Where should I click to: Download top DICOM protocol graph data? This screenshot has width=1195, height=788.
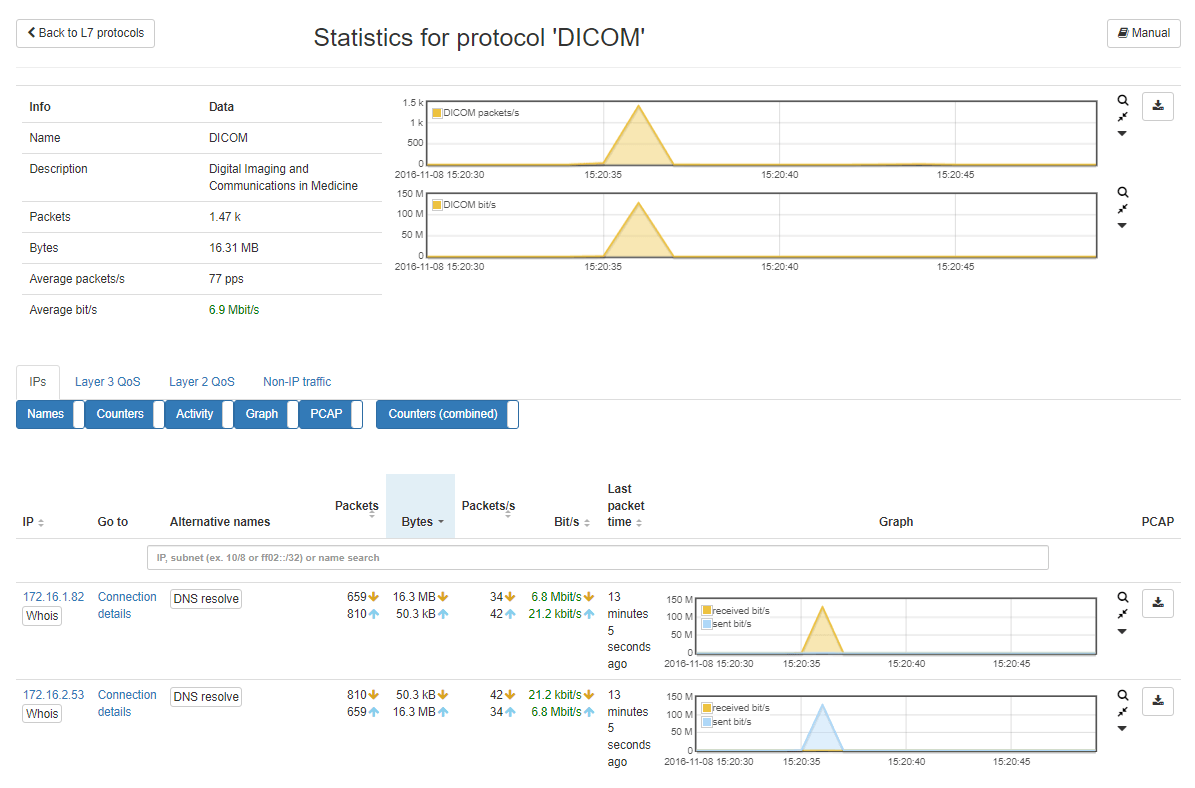tap(1158, 106)
